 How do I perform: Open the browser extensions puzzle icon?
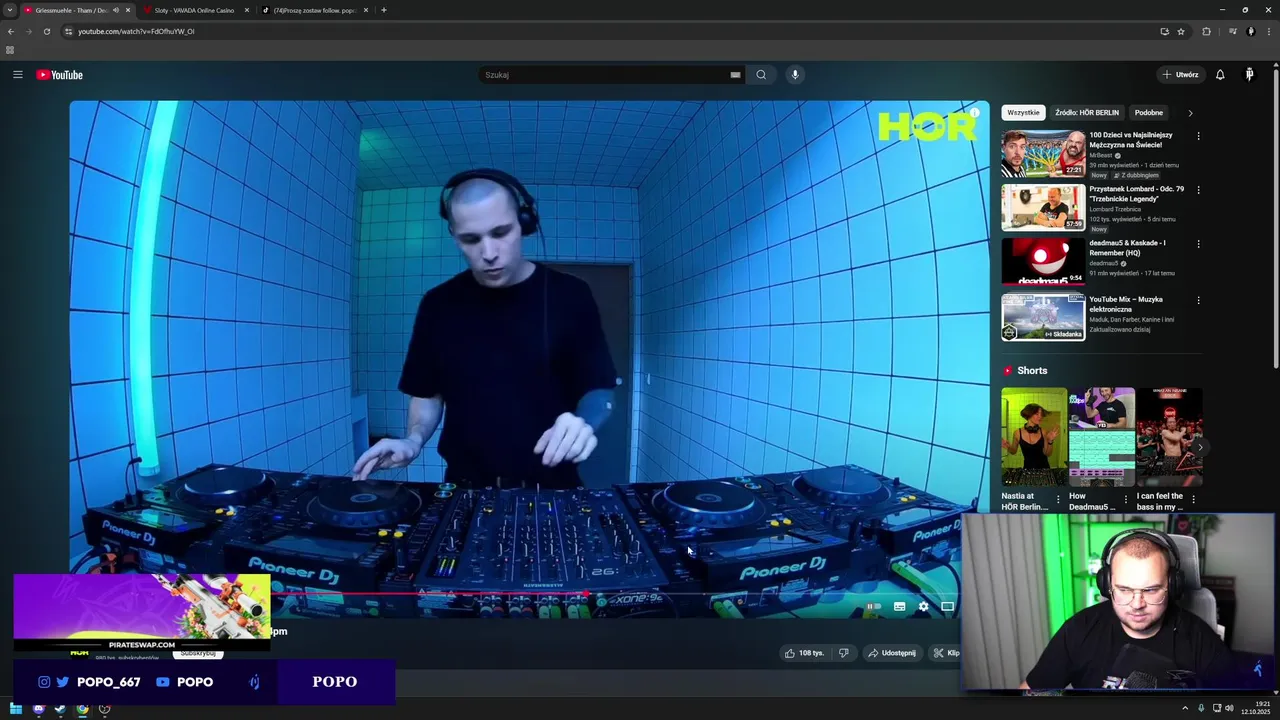(1206, 31)
